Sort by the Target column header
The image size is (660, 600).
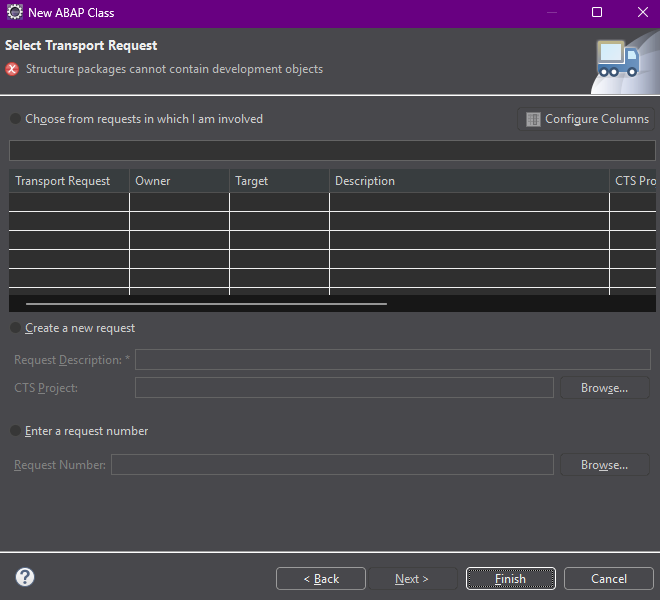[279, 181]
